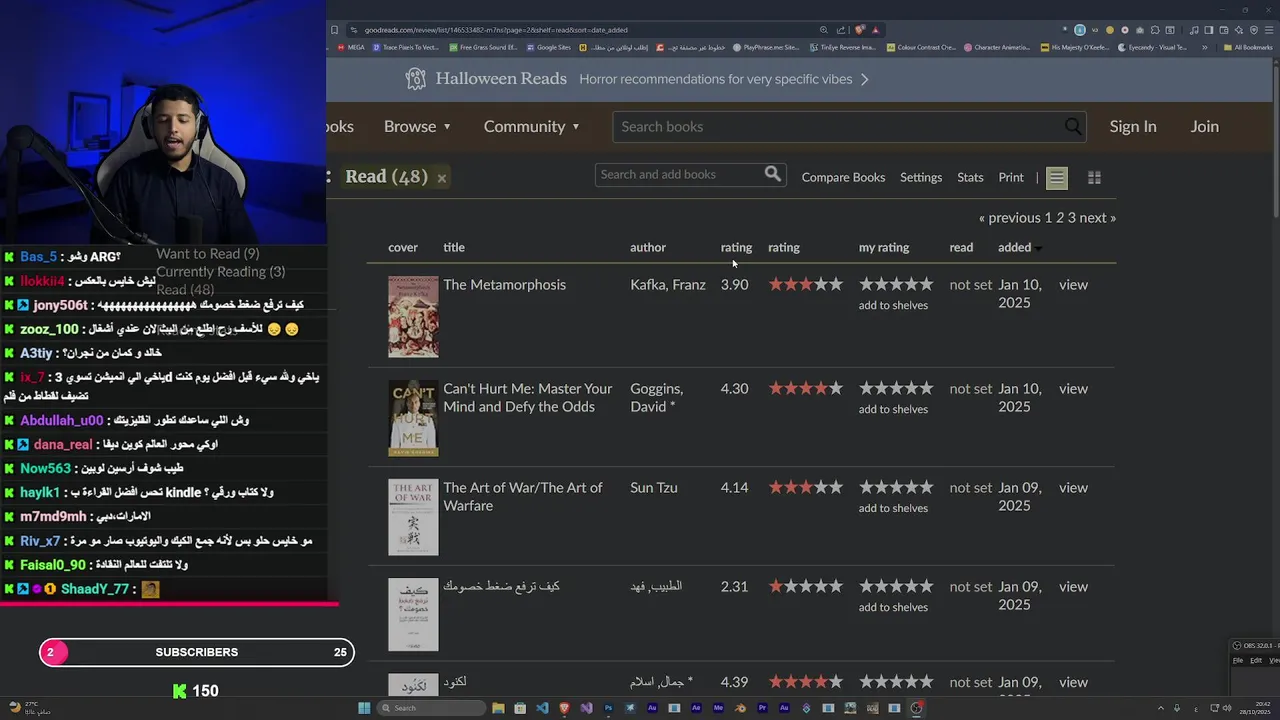
Task: Open Can't Hurt Me cover thumbnail
Action: click(x=413, y=418)
